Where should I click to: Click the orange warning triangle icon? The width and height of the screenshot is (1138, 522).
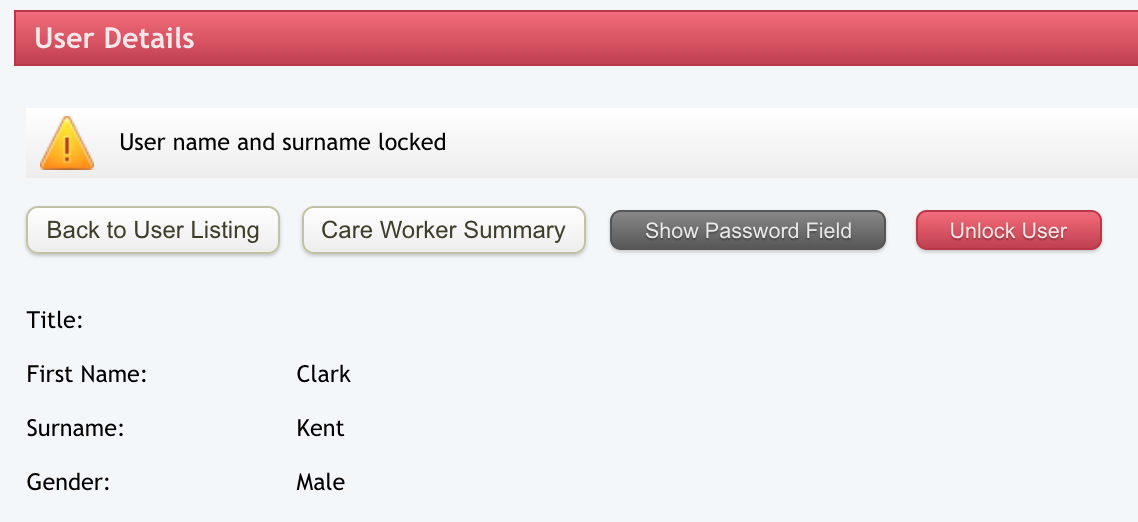(67, 143)
